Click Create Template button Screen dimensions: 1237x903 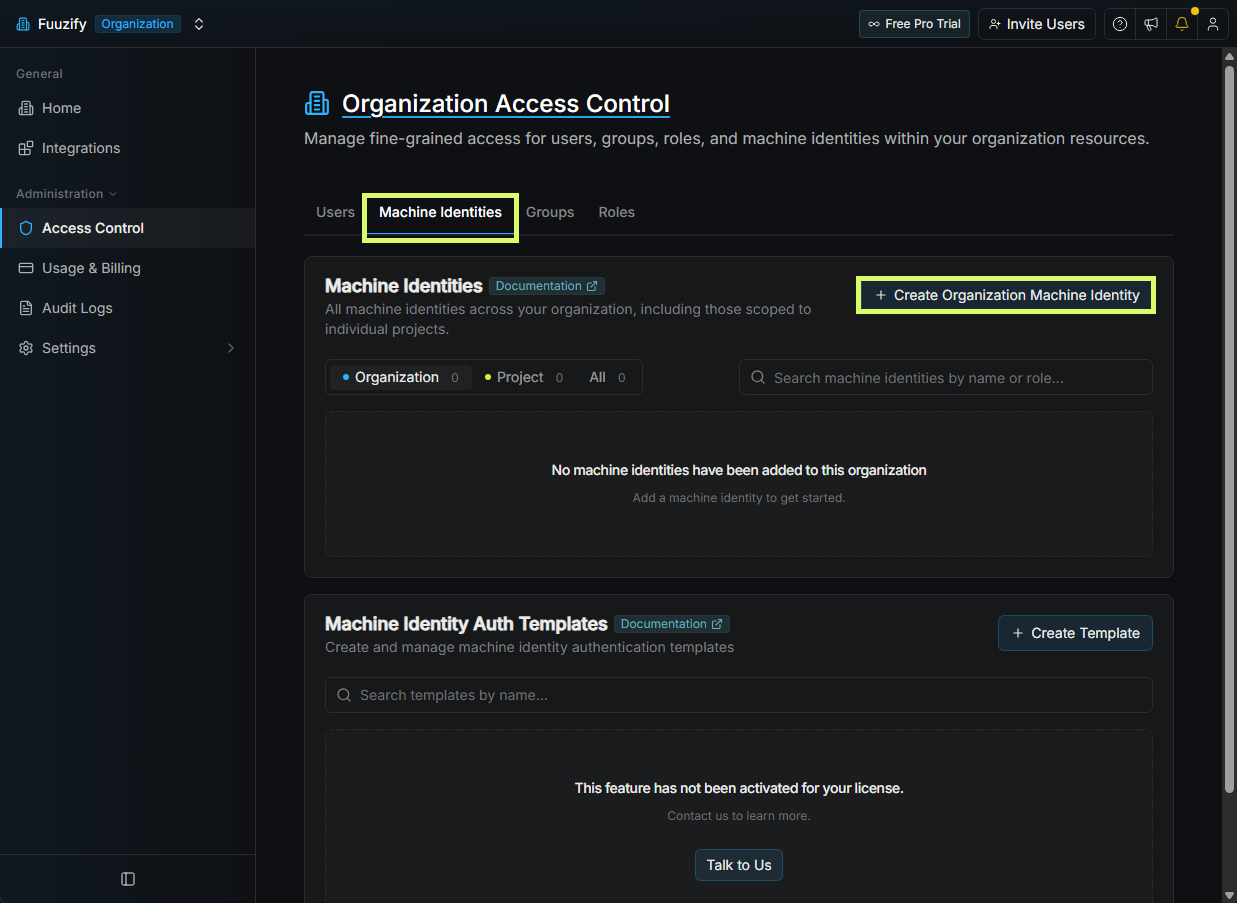(1075, 633)
